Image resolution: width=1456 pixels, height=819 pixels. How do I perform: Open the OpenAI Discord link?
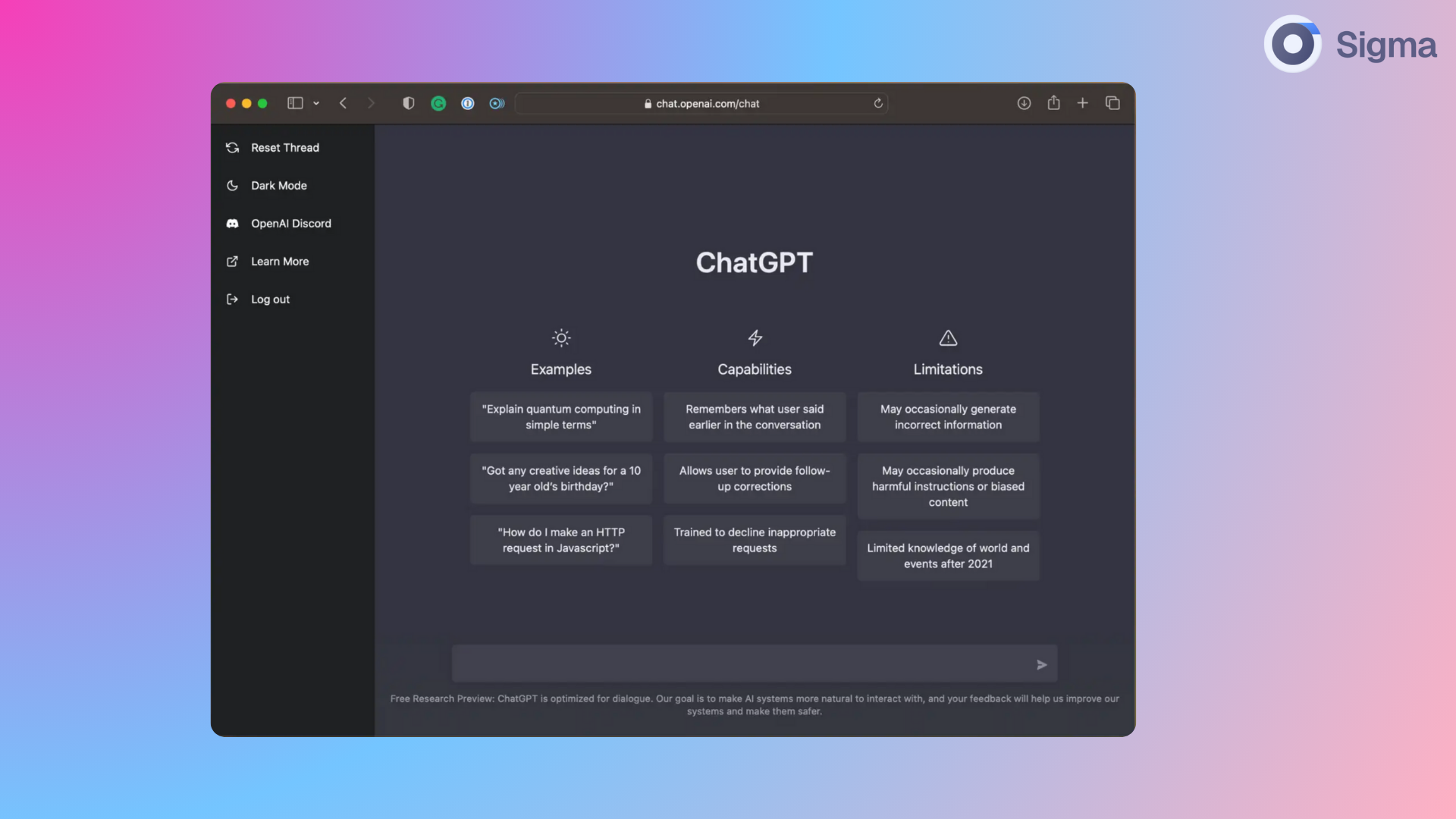click(293, 224)
